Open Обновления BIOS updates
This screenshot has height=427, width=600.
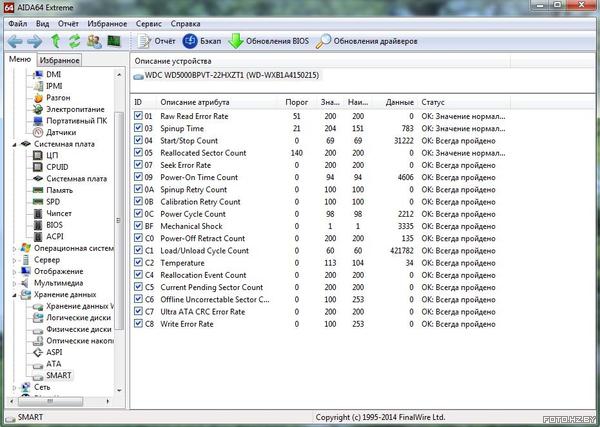coord(269,41)
